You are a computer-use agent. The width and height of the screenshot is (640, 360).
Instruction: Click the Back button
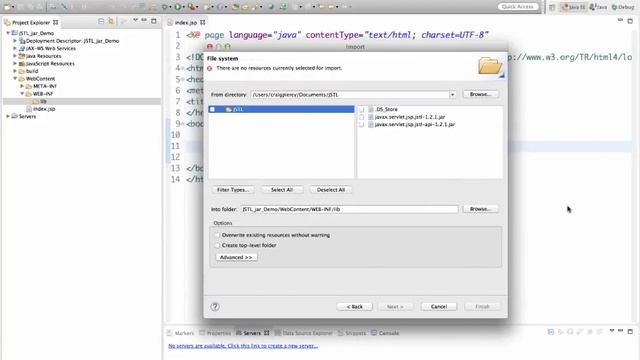pyautogui.click(x=354, y=307)
